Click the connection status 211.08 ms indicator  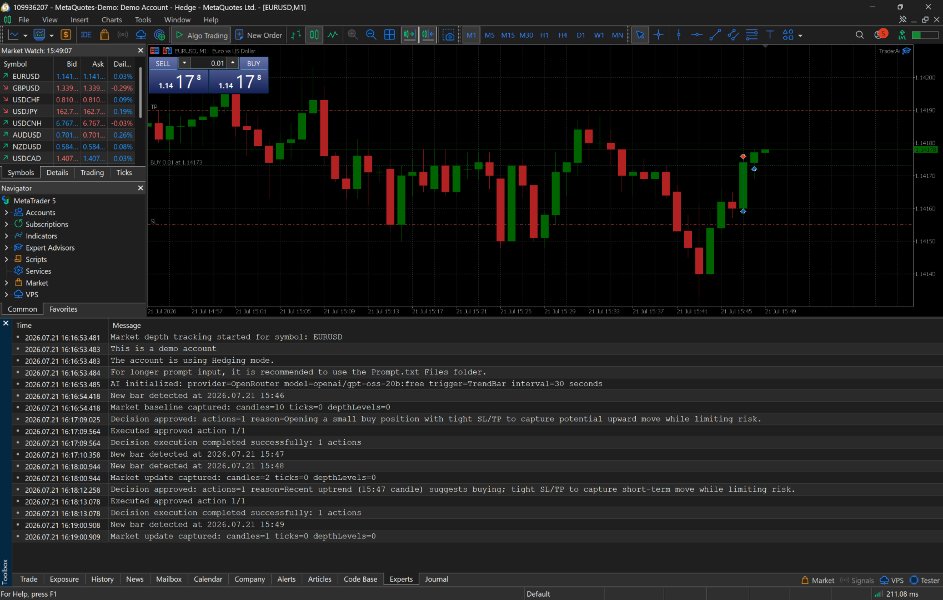point(897,594)
